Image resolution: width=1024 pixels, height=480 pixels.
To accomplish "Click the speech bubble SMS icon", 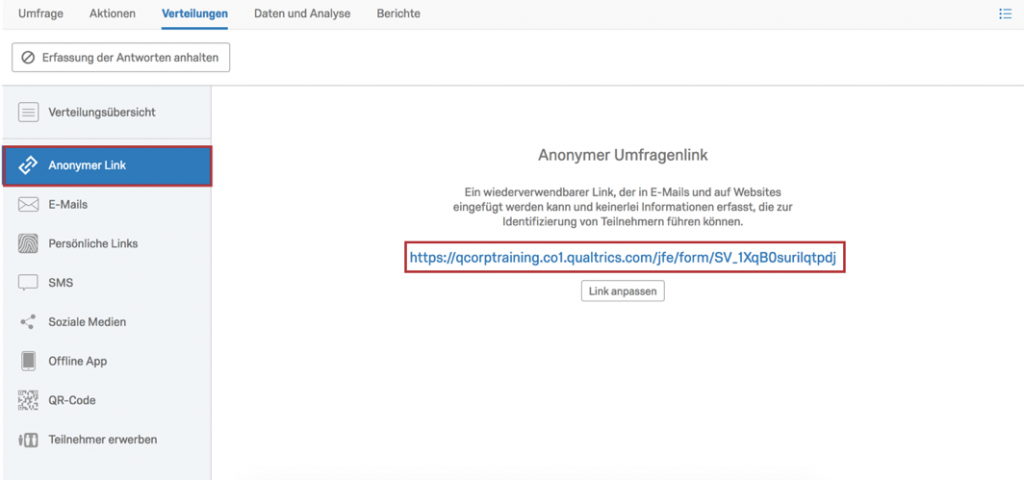I will 28,283.
